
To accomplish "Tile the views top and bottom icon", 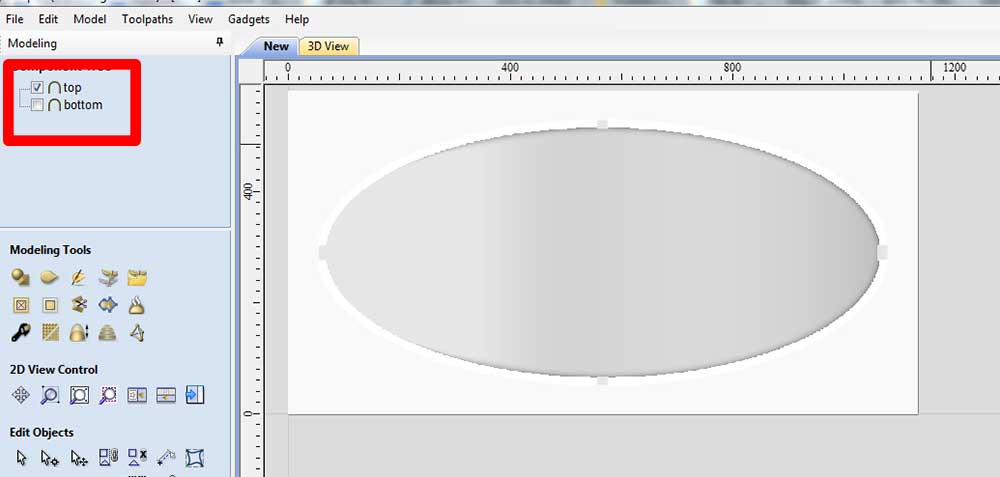I will [x=166, y=395].
